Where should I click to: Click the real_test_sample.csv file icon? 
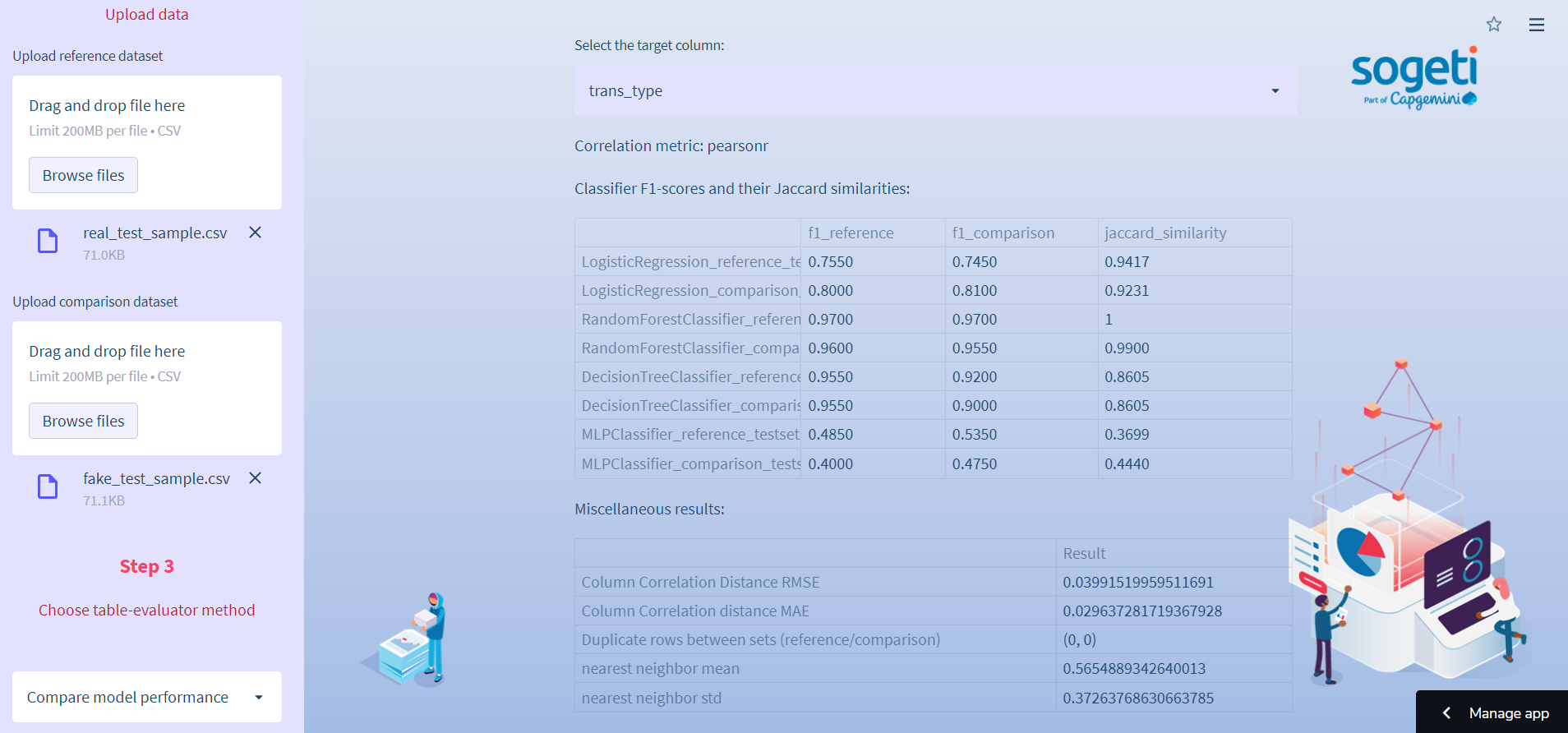48,241
